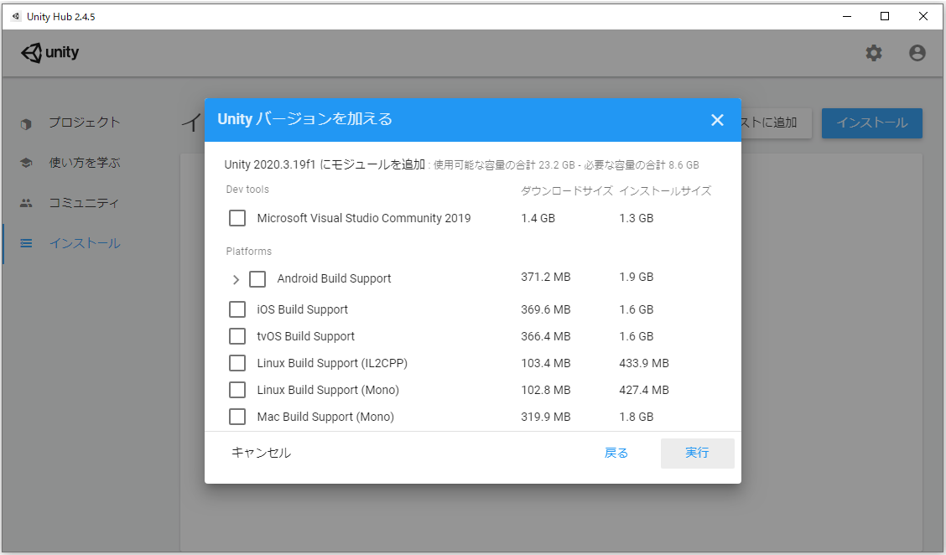
Task: Click the 427.4 MB Linux Mono install size
Action: pos(644,390)
